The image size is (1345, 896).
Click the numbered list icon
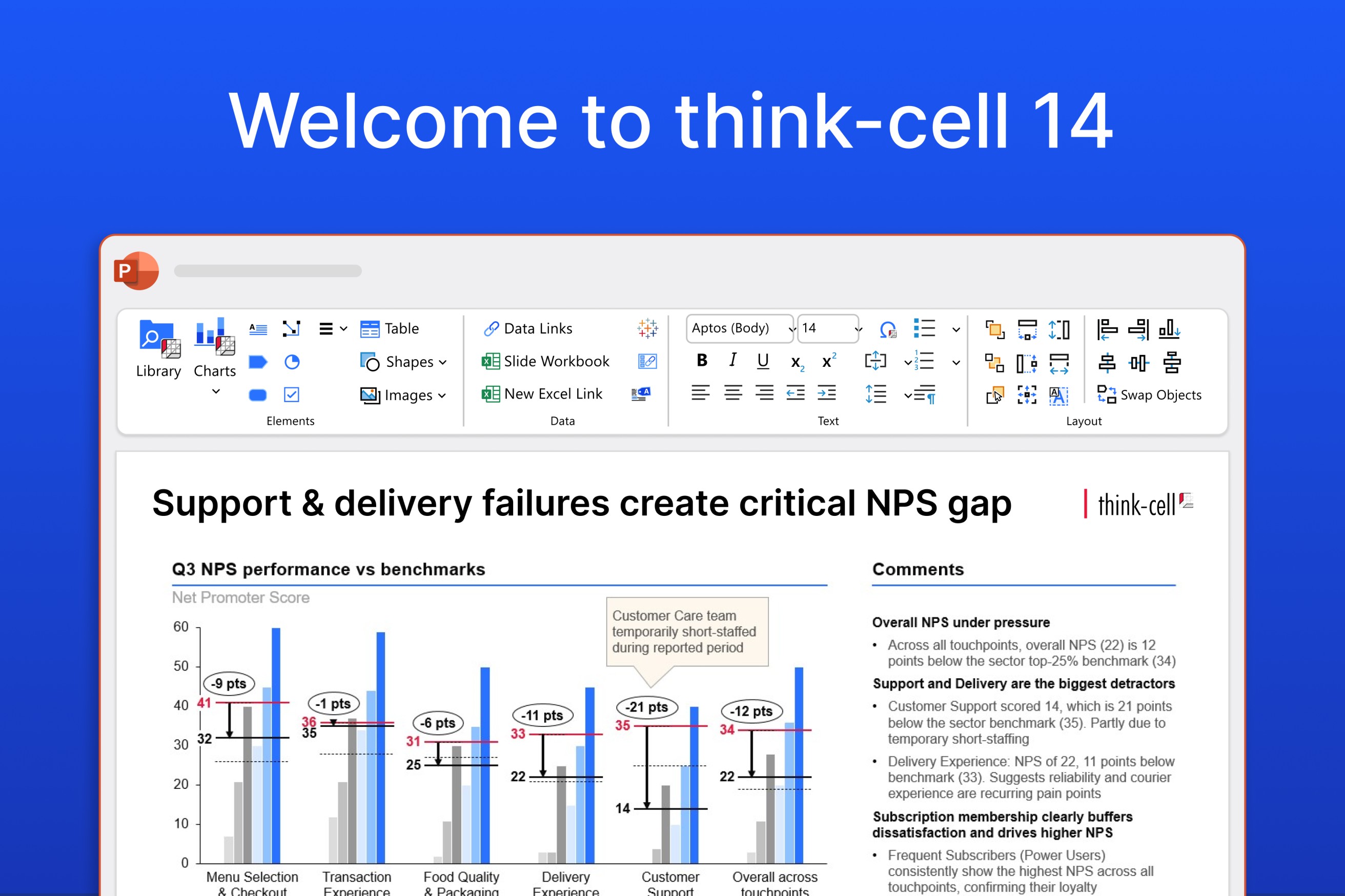924,361
